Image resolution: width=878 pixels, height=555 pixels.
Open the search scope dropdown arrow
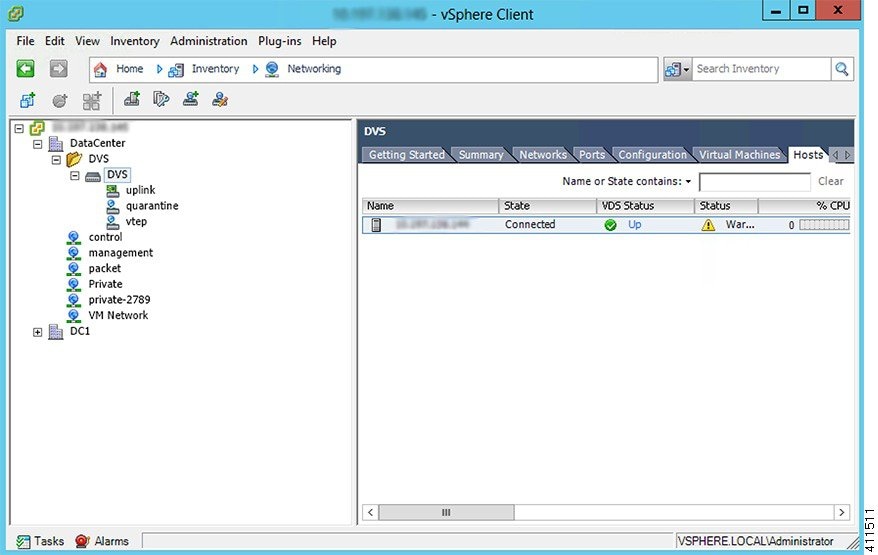[686, 69]
